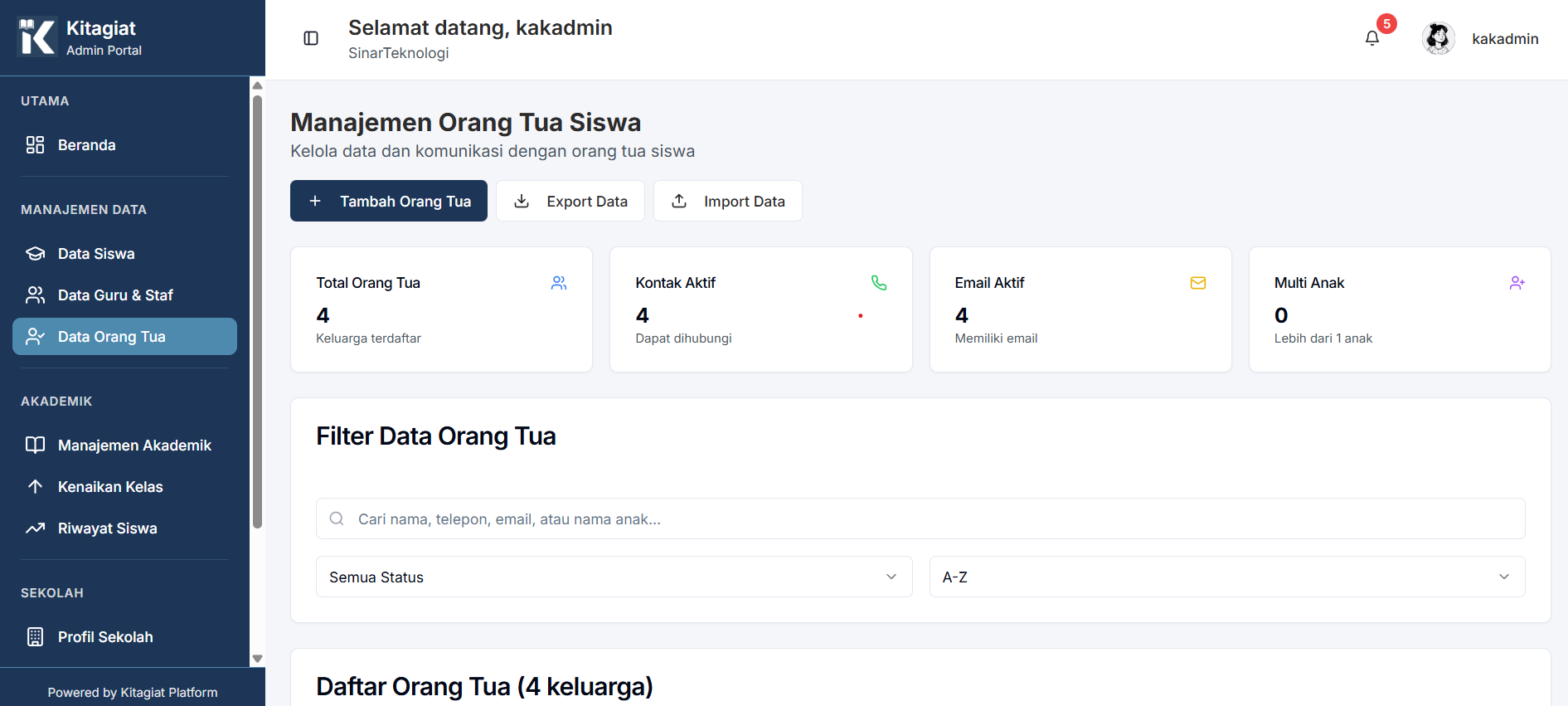Click the kakadmin avatar picture

click(1439, 38)
